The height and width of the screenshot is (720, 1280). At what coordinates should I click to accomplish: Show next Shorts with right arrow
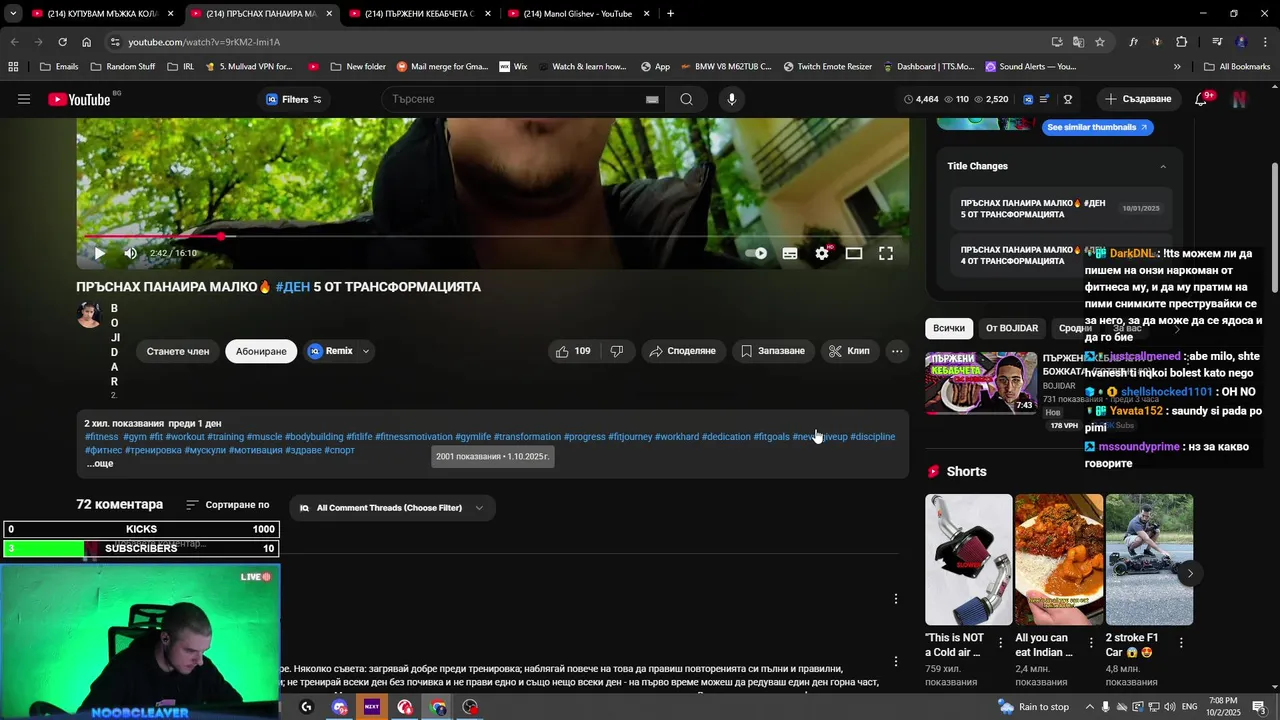coord(1190,574)
